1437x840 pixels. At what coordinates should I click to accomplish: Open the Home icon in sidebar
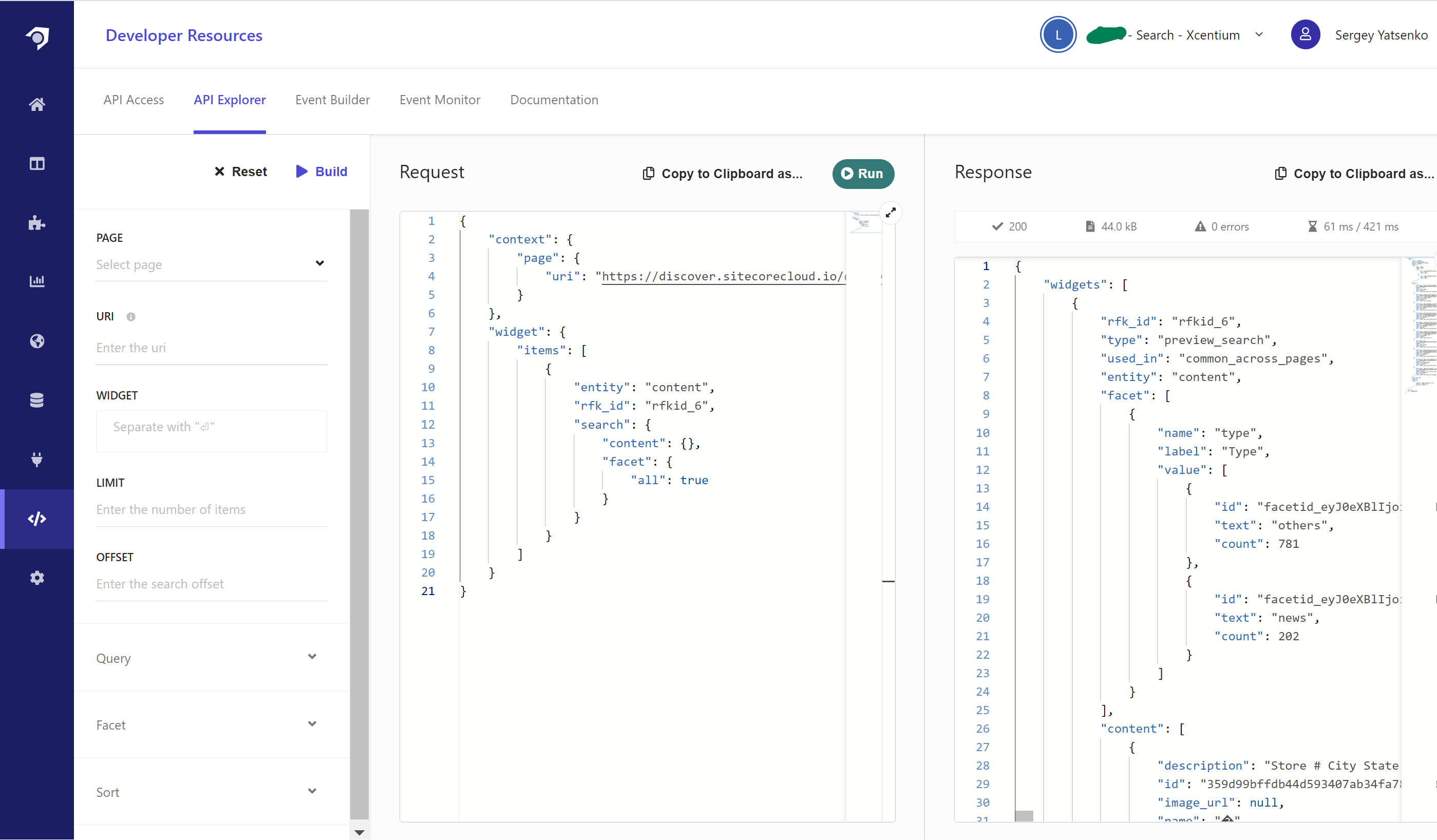point(37,104)
